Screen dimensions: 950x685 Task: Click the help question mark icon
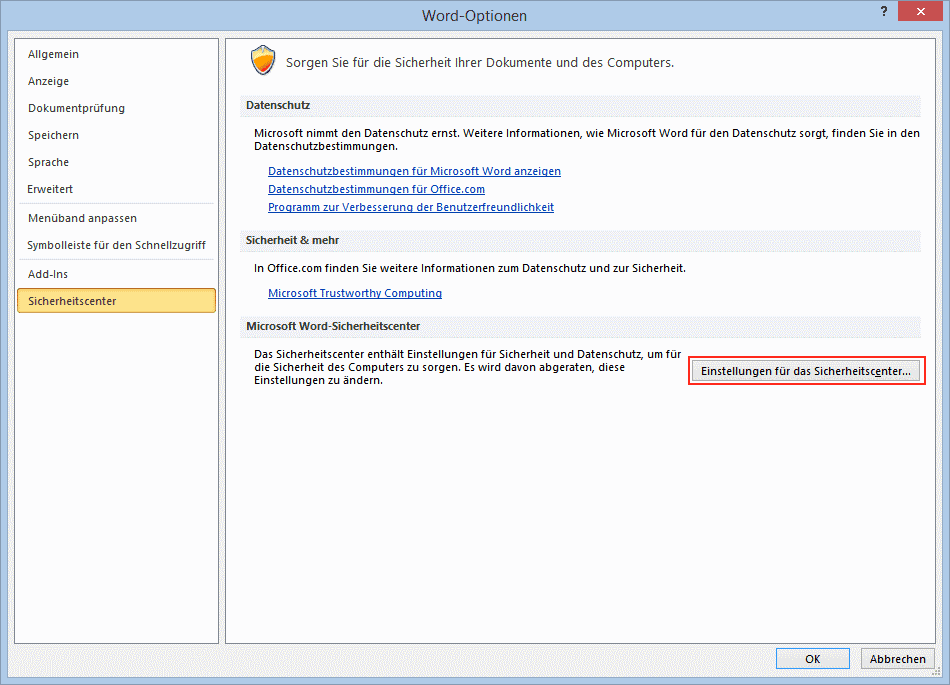(x=883, y=12)
